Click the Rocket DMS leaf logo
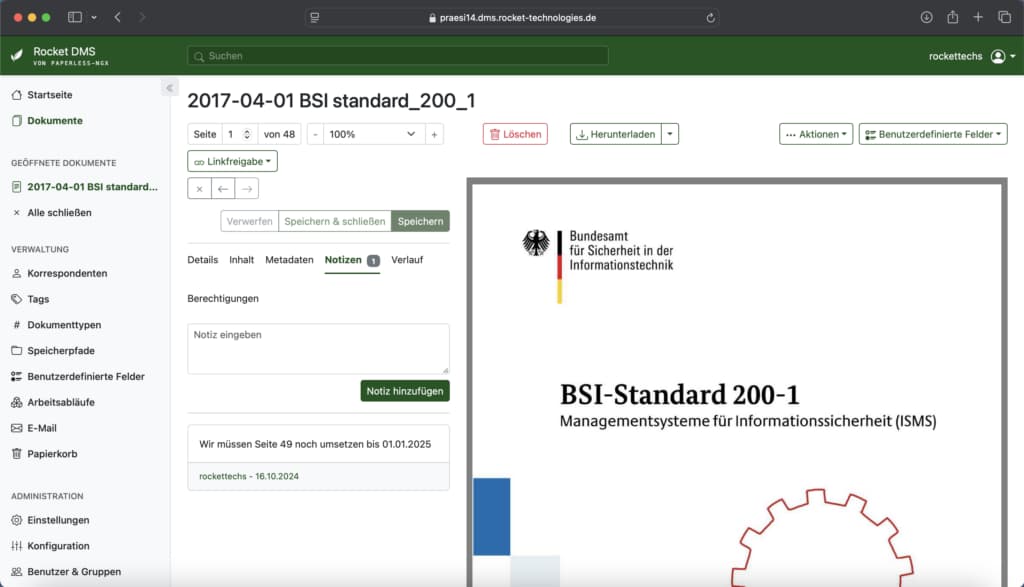The width and height of the screenshot is (1024, 587). click(x=17, y=56)
